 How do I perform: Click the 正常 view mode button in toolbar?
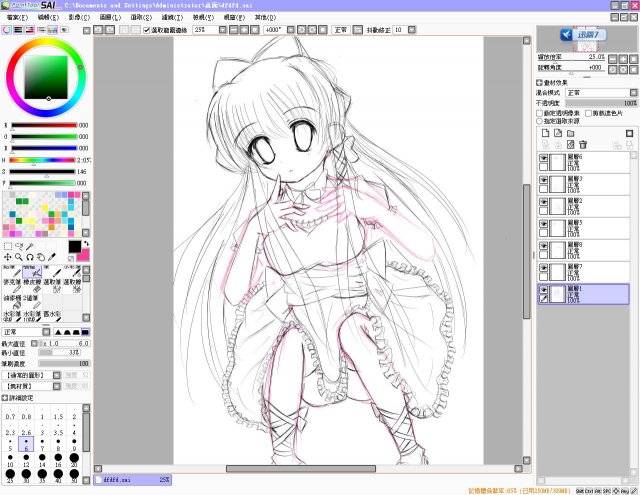click(x=341, y=30)
